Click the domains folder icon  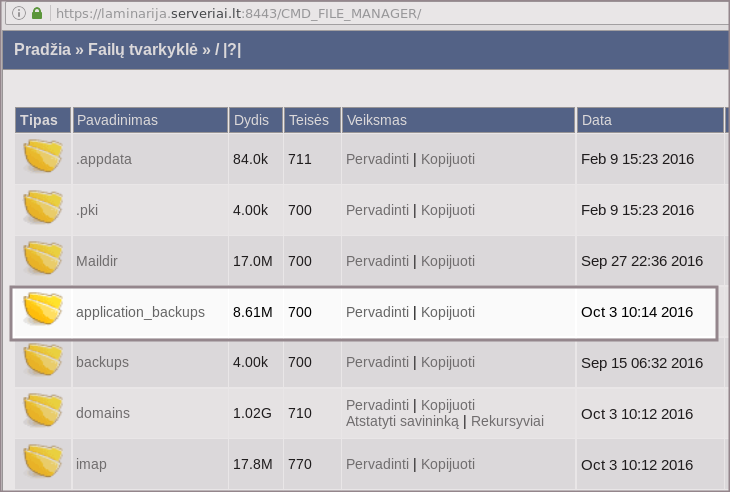(43, 412)
